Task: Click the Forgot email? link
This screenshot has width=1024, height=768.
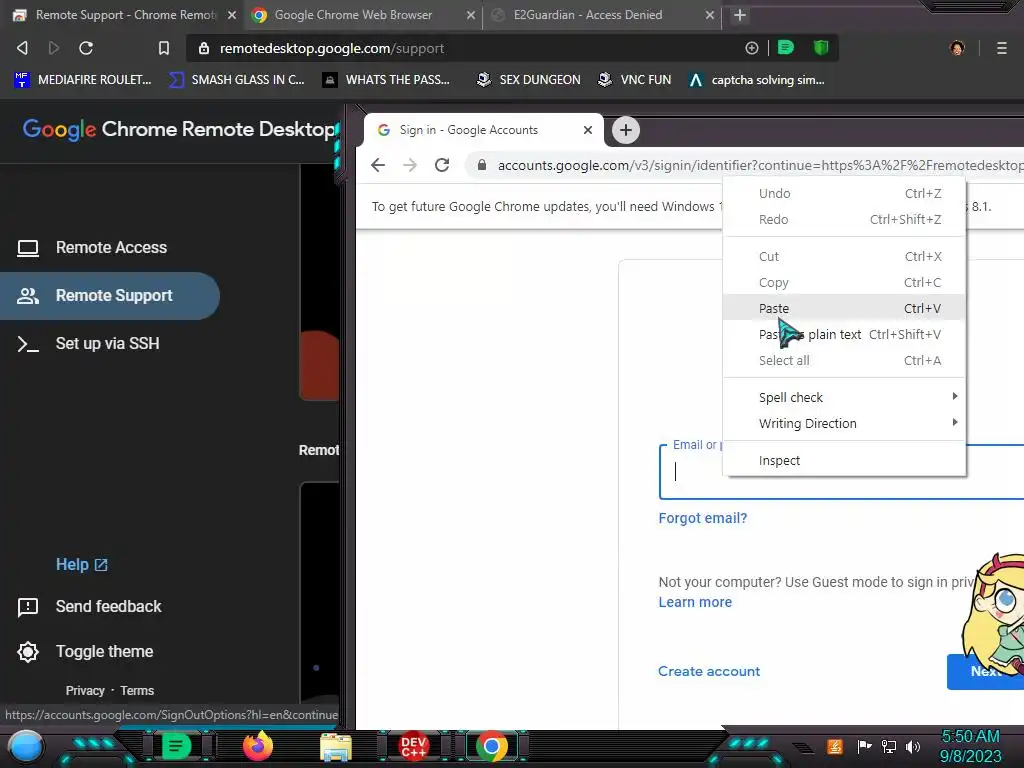Action: [703, 518]
